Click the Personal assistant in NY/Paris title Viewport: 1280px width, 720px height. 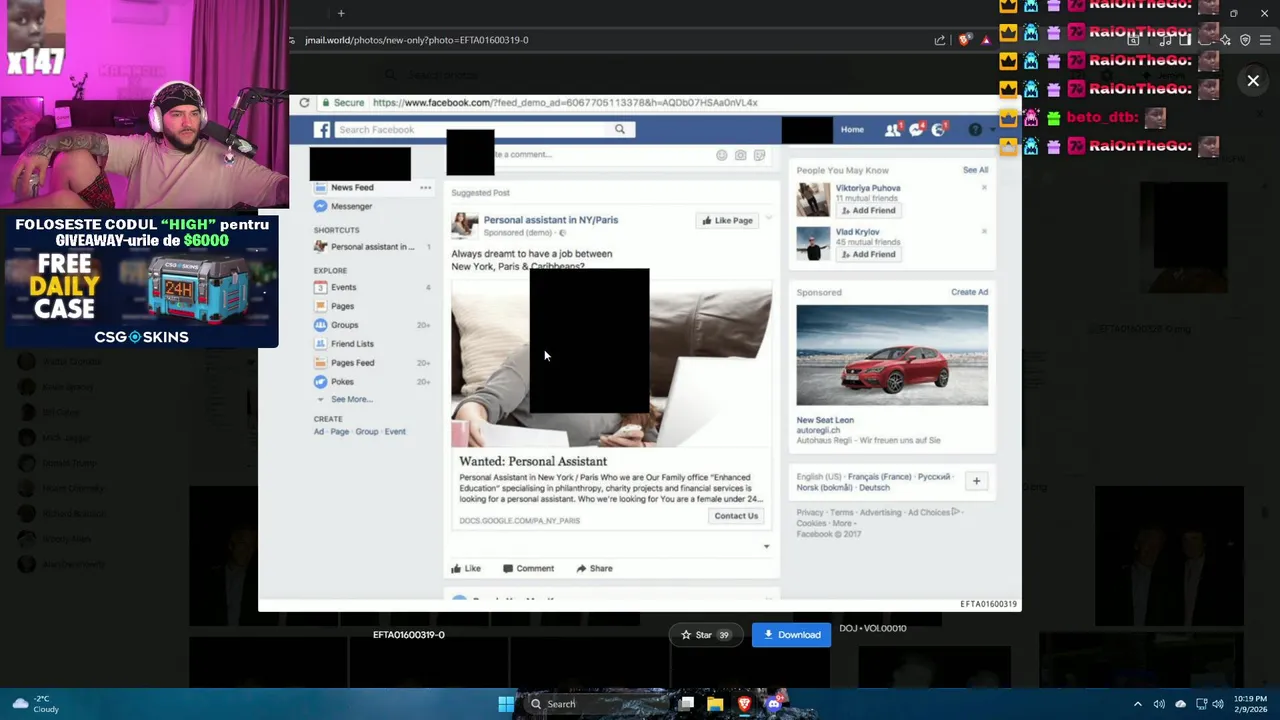[x=551, y=220]
